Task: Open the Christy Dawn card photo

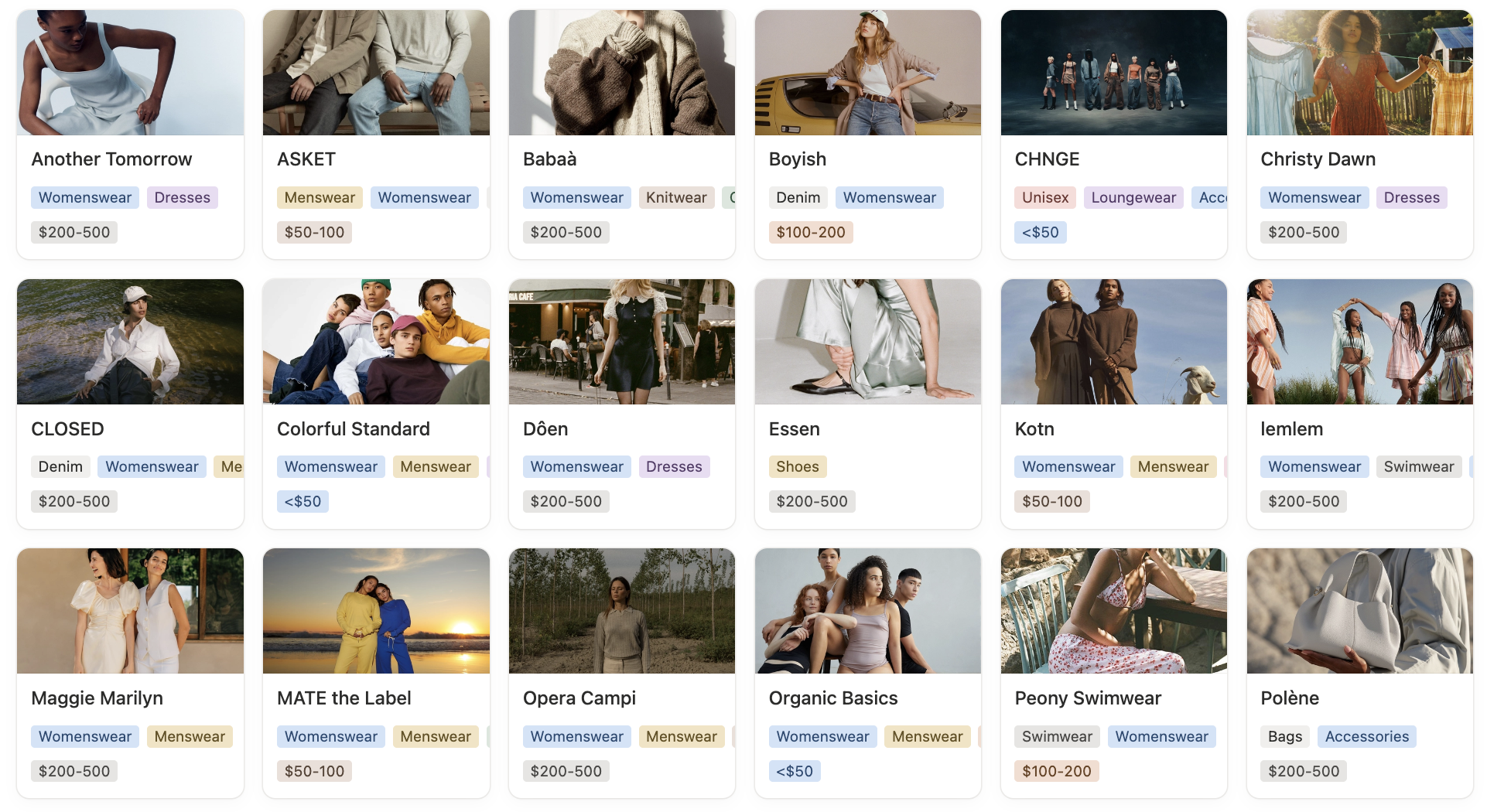Action: tap(1359, 73)
